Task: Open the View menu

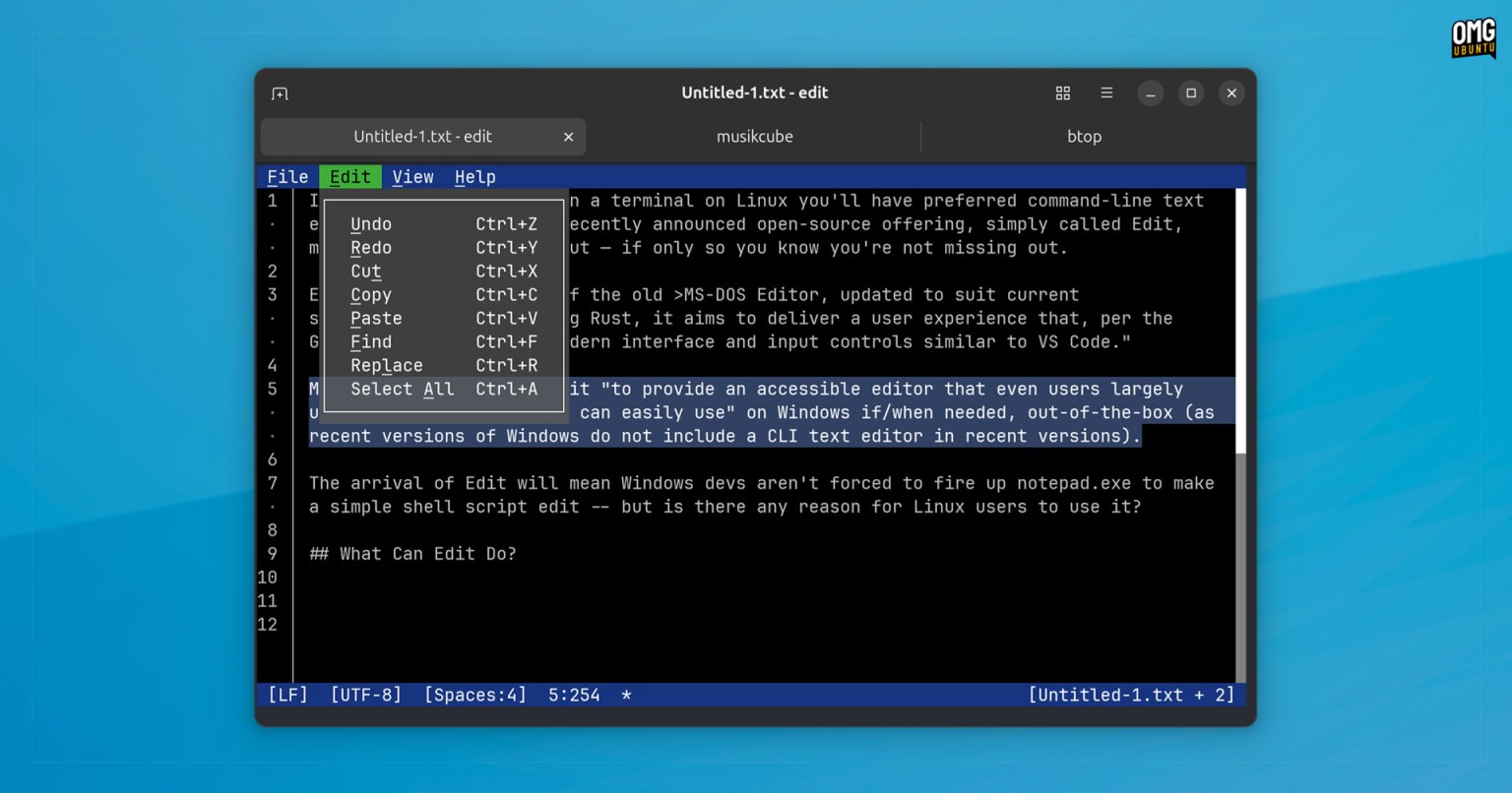Action: pyautogui.click(x=412, y=177)
